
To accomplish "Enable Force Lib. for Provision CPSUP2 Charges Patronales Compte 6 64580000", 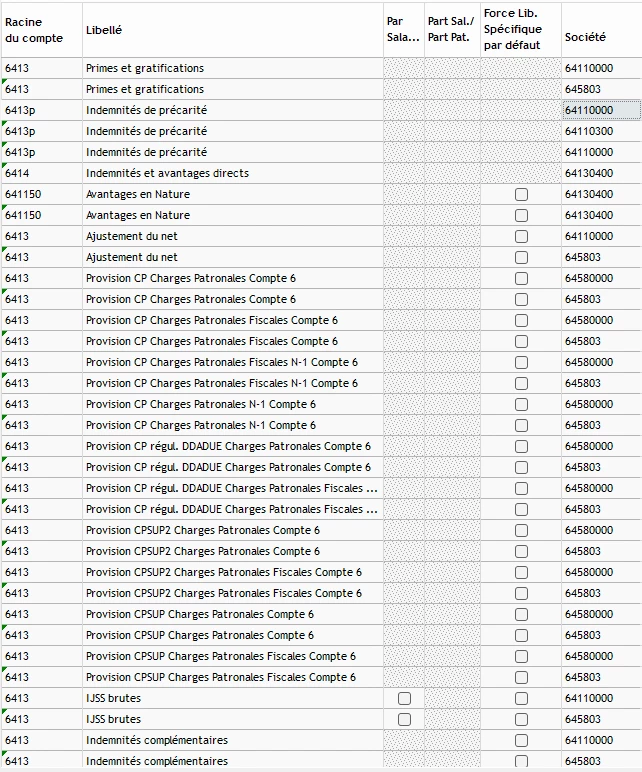I will 521,530.
